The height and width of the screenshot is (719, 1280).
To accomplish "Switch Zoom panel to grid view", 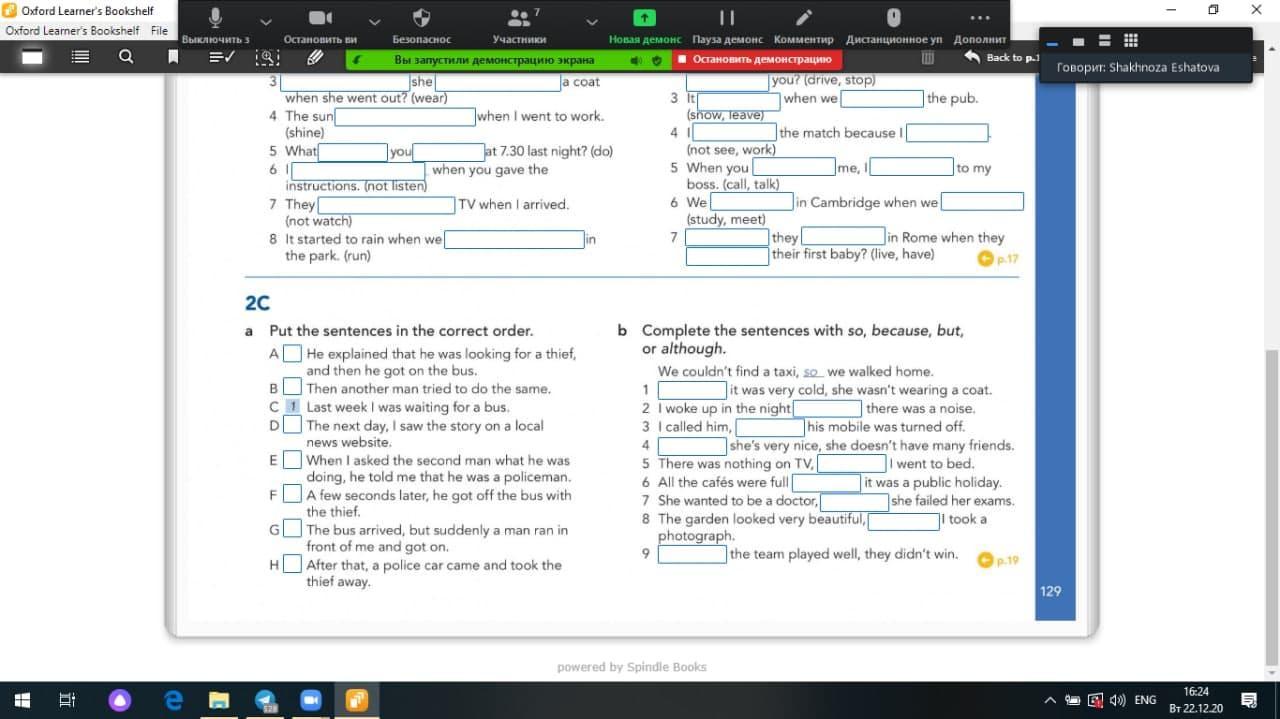I will tap(1131, 41).
